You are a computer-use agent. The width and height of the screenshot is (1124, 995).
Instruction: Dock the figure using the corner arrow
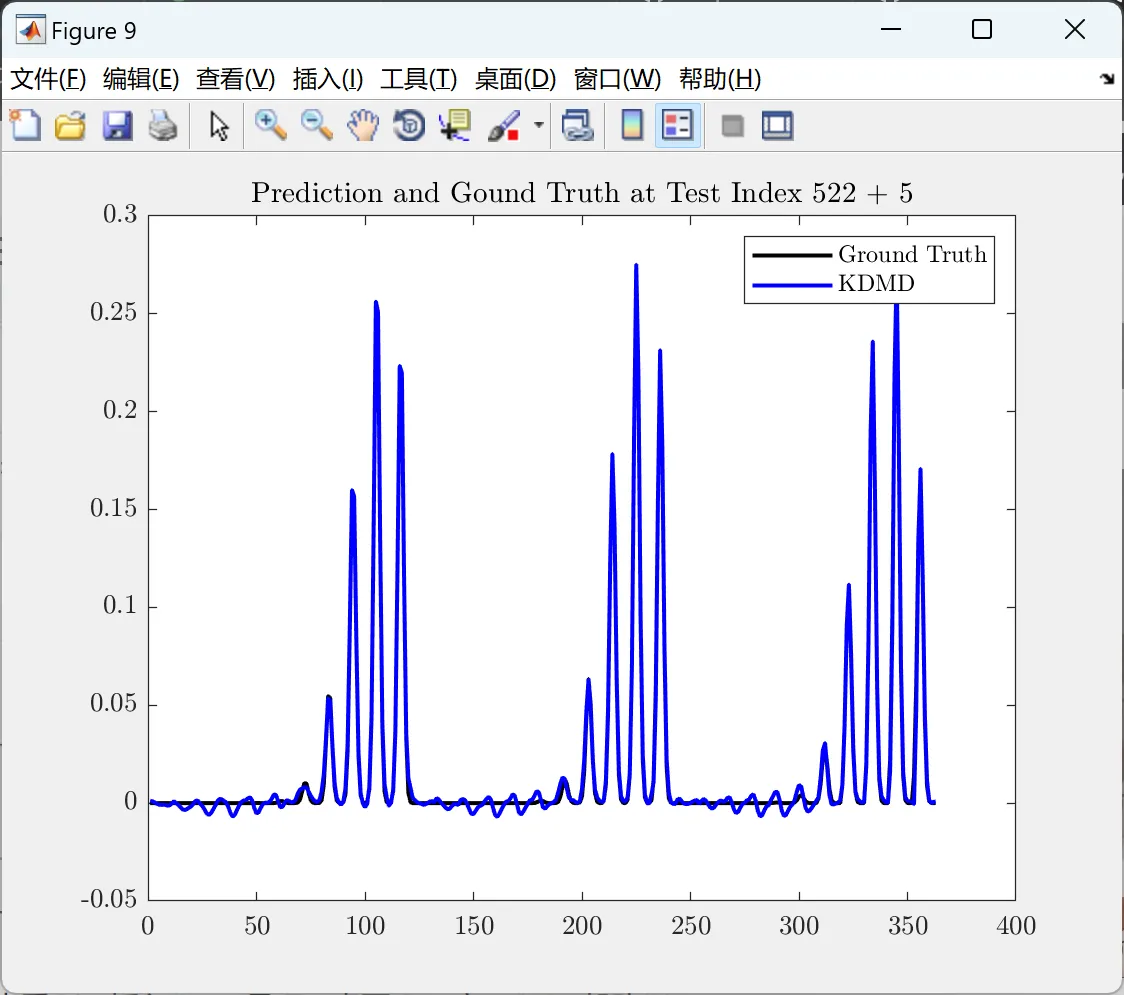(x=1107, y=79)
